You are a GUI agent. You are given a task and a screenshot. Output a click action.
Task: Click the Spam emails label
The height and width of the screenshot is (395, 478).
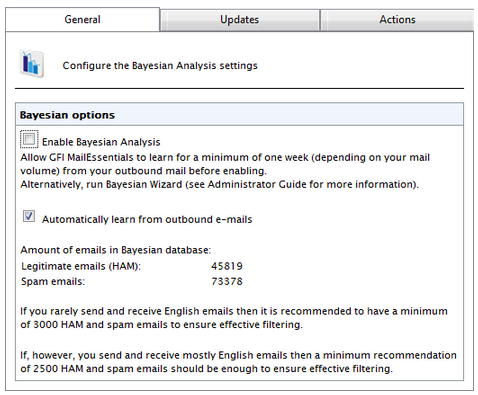click(x=53, y=282)
